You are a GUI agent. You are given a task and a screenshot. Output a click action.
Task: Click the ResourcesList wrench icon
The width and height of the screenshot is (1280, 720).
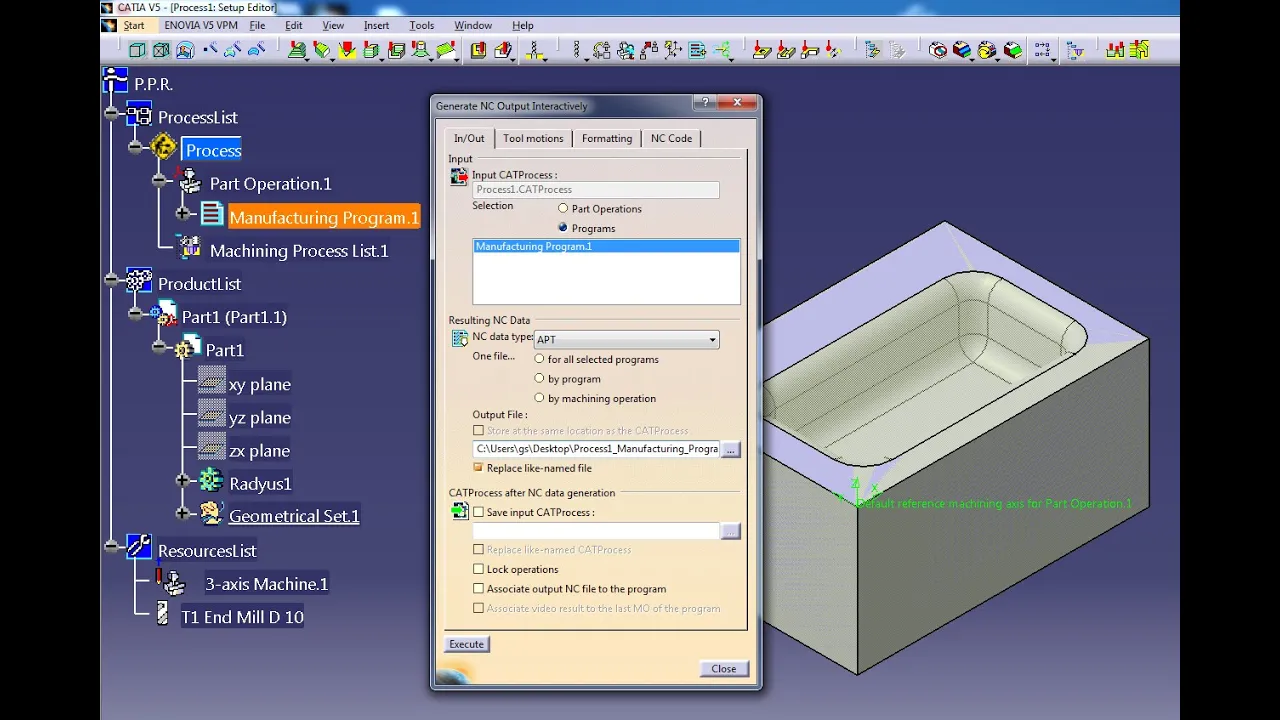[x=139, y=548]
